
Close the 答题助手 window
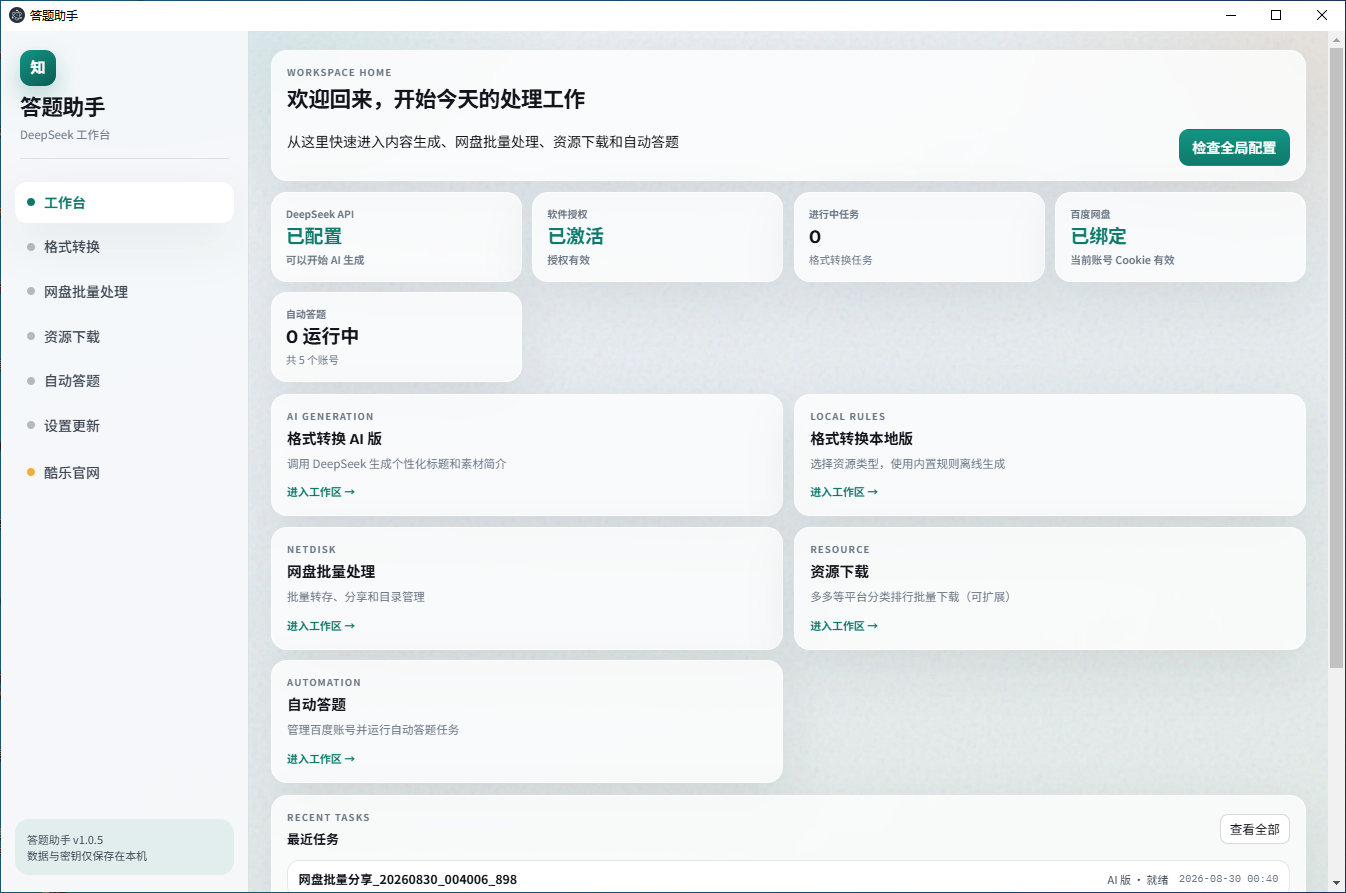(1322, 15)
